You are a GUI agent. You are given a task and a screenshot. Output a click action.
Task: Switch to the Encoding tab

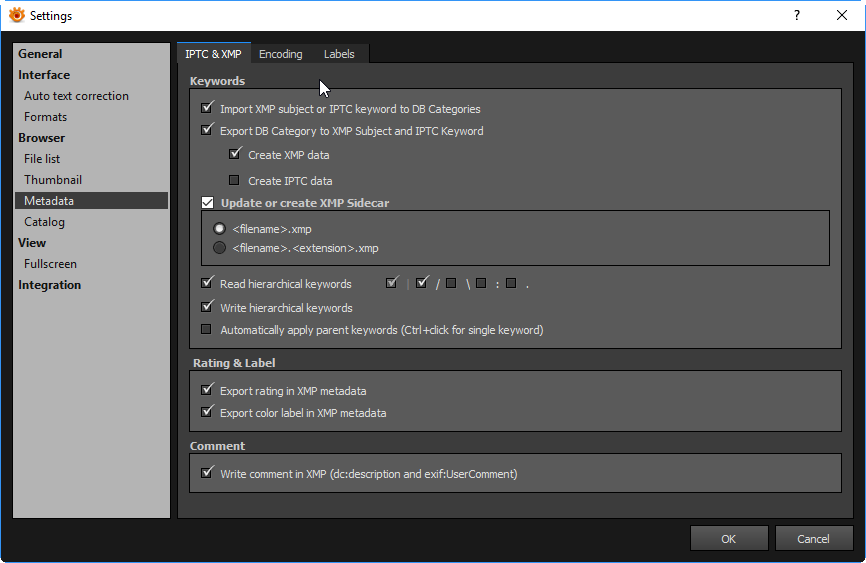point(280,54)
